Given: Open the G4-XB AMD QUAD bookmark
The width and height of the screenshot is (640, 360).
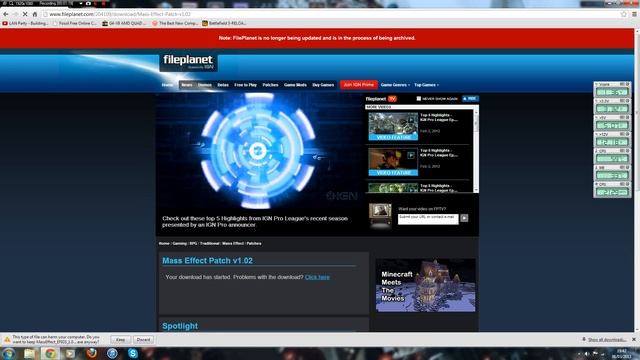Looking at the screenshot, I should (124, 23).
